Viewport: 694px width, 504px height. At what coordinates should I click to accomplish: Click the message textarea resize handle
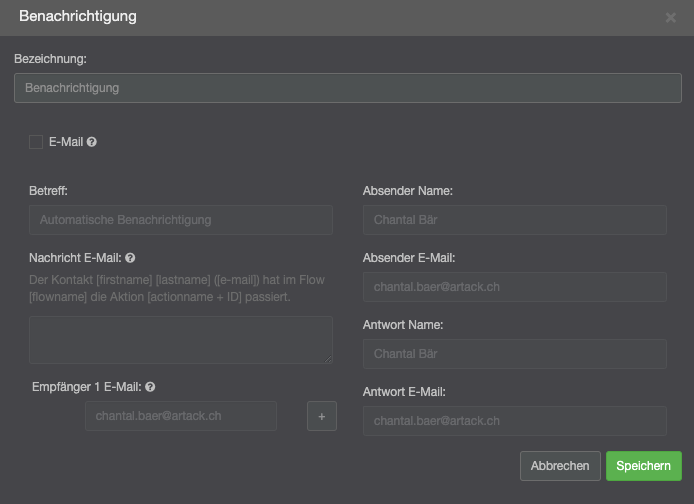tap(328, 359)
